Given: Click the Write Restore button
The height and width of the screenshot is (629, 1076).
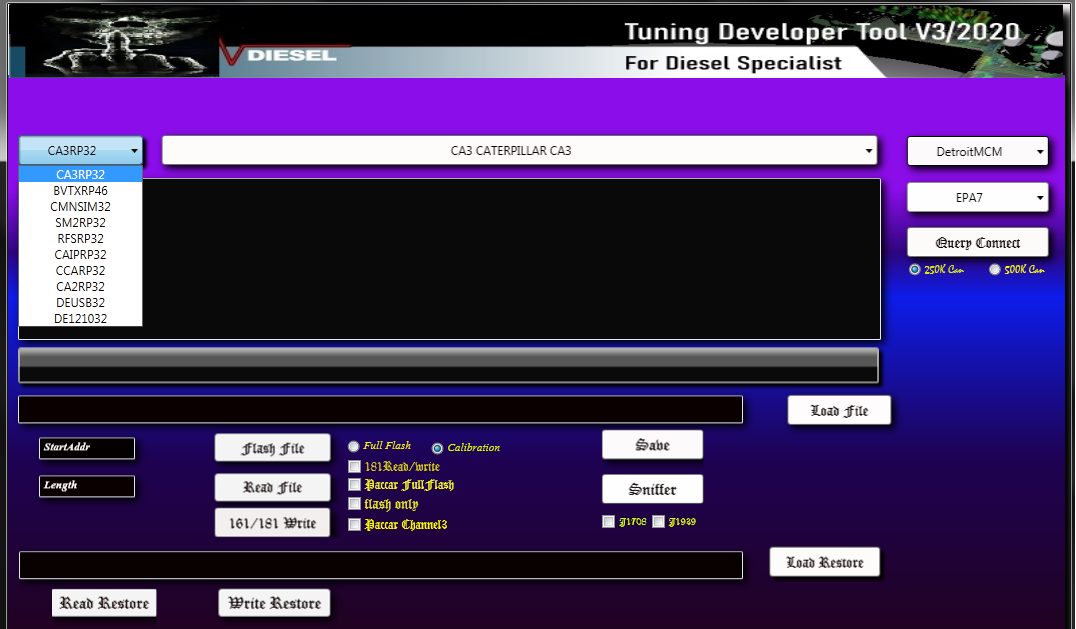Looking at the screenshot, I should (x=274, y=603).
